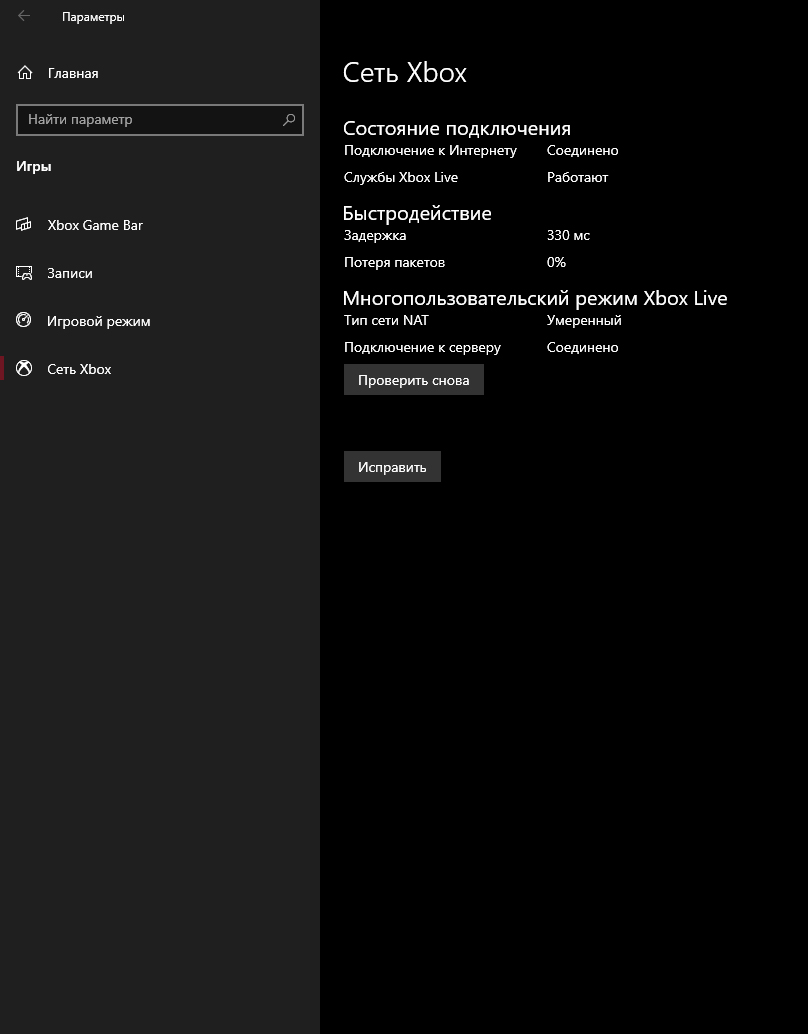Click the back arrow icon

[24, 16]
